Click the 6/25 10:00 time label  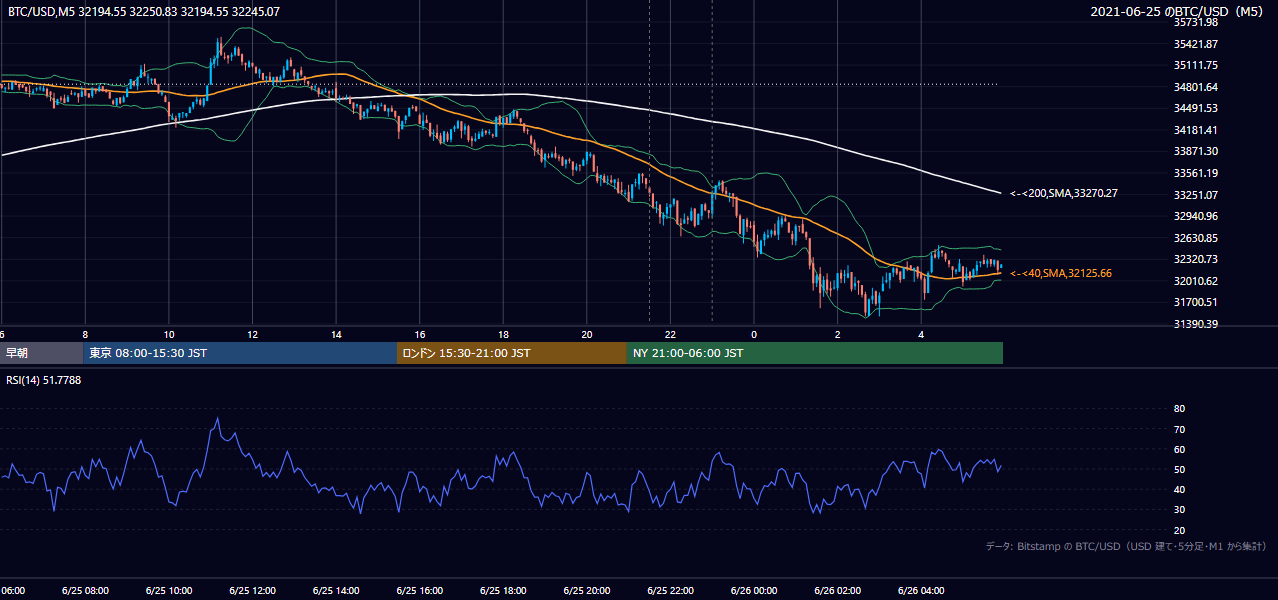(168, 591)
